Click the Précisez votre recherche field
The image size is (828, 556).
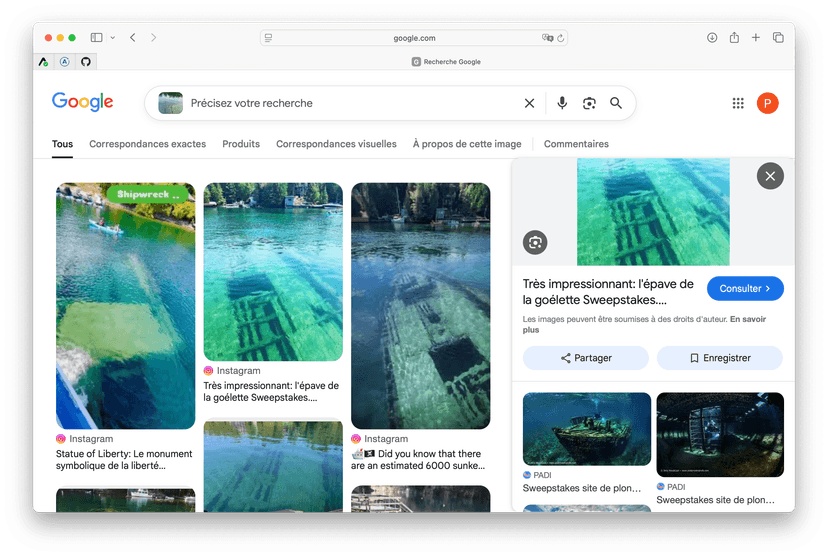350,103
